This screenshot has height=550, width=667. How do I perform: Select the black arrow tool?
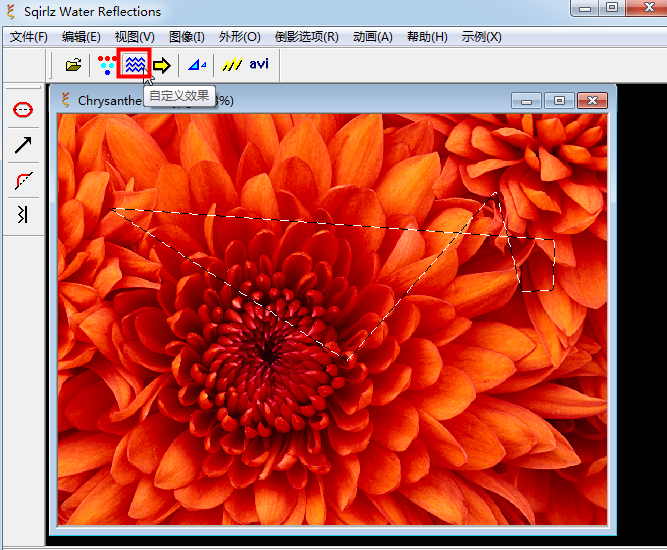pos(23,145)
